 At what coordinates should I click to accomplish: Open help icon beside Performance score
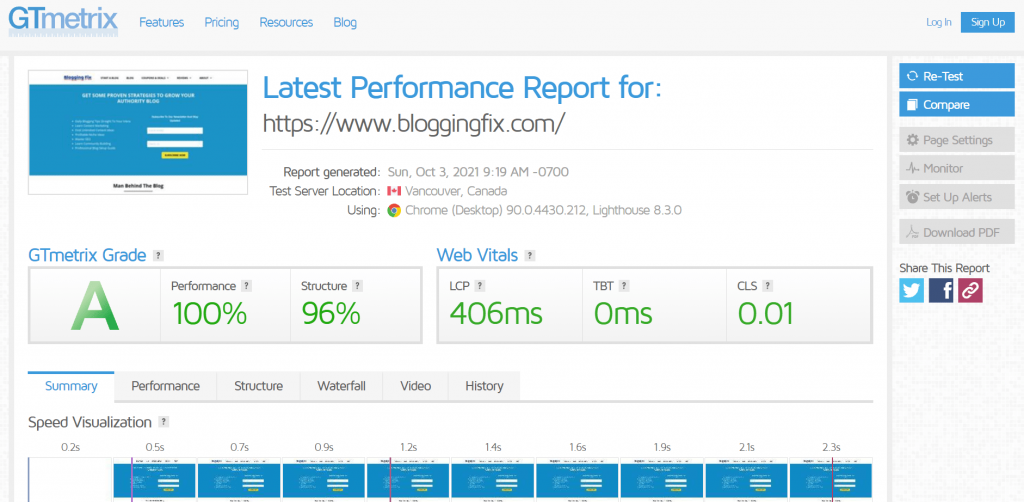246,286
